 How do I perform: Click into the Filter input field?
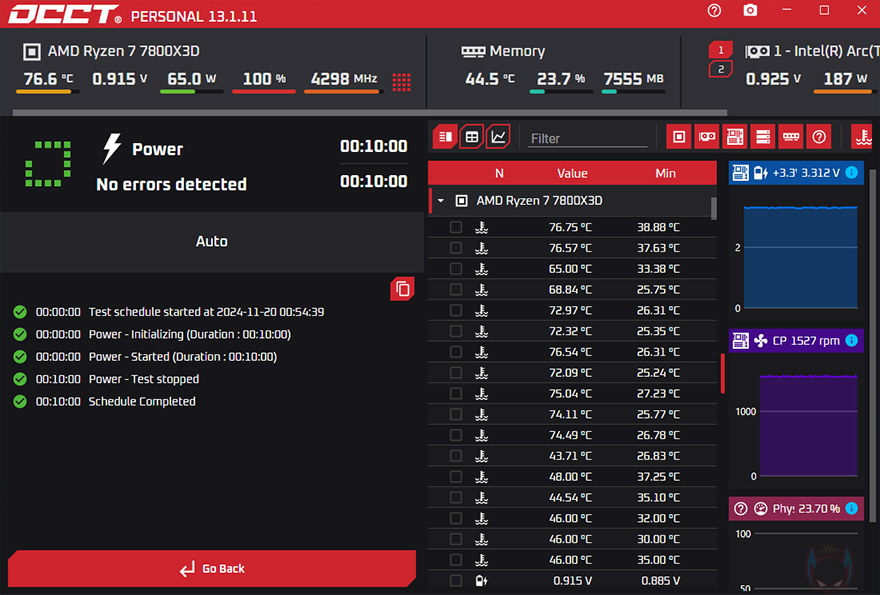click(588, 138)
